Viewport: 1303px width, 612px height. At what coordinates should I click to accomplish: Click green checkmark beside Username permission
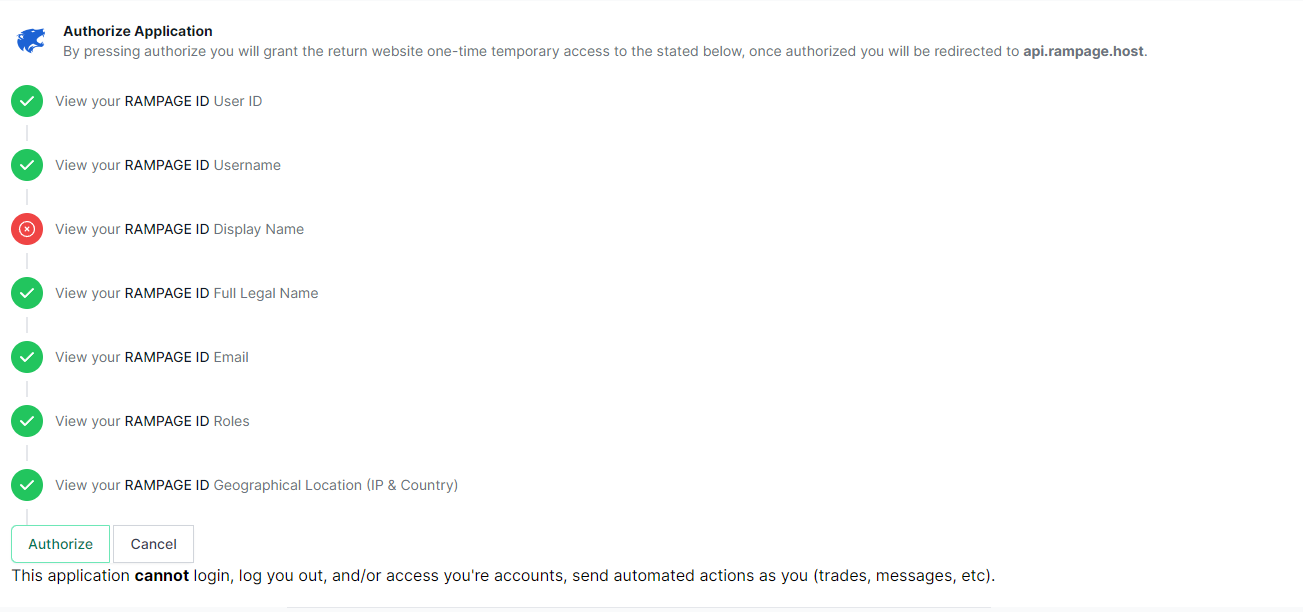pos(27,165)
